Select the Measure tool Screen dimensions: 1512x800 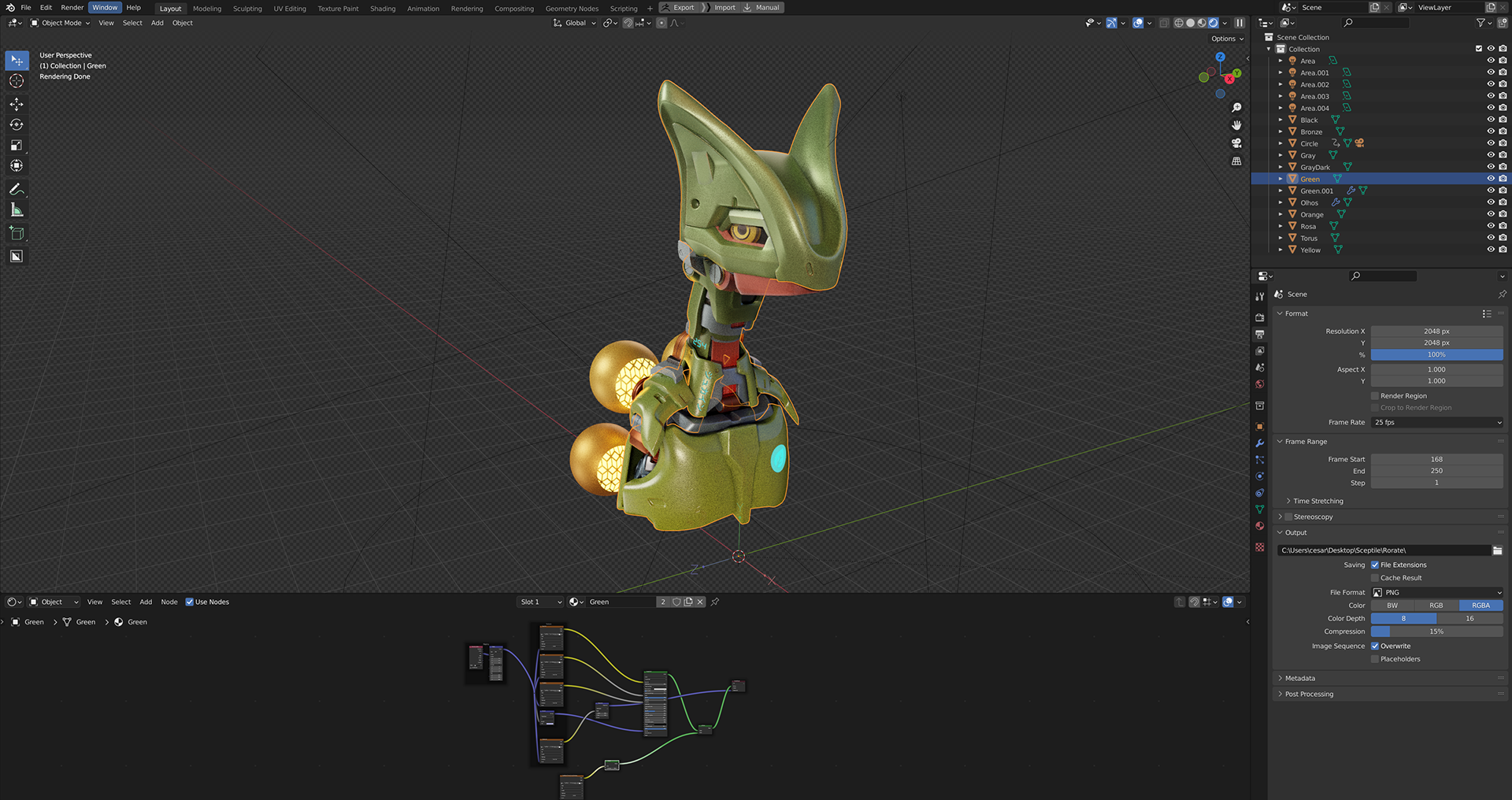point(17,209)
